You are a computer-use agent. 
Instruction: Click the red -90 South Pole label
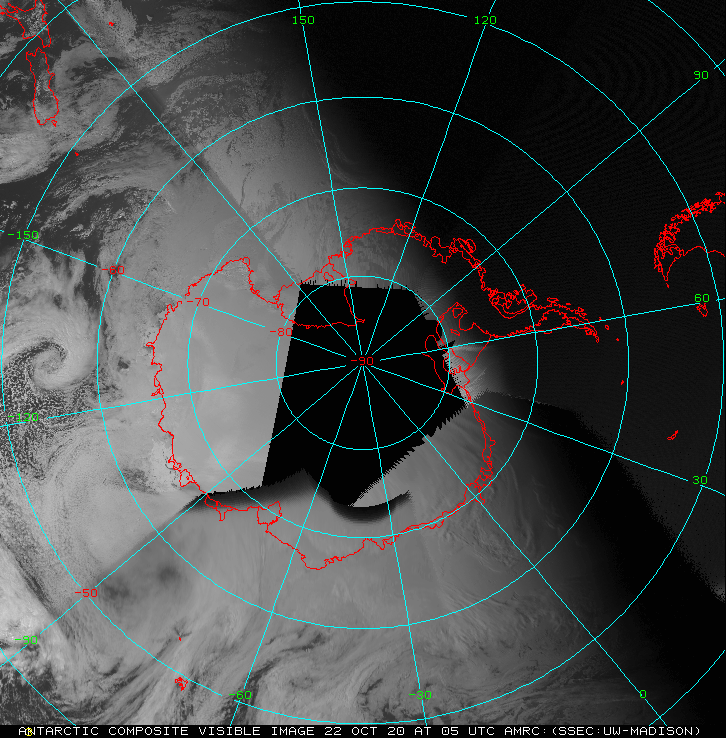(362, 361)
